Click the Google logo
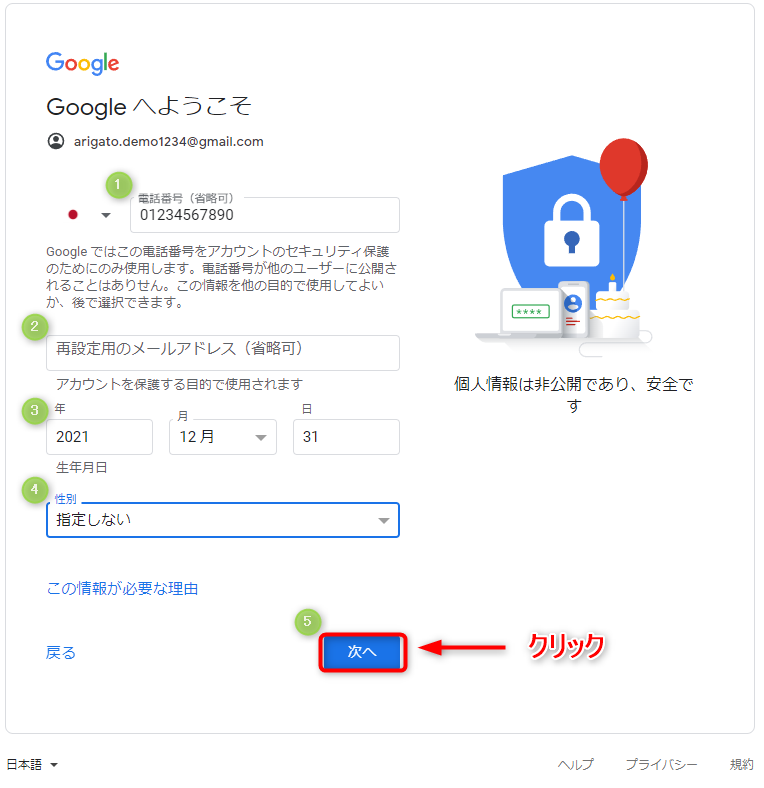The width and height of the screenshot is (764, 788). pos(82,63)
